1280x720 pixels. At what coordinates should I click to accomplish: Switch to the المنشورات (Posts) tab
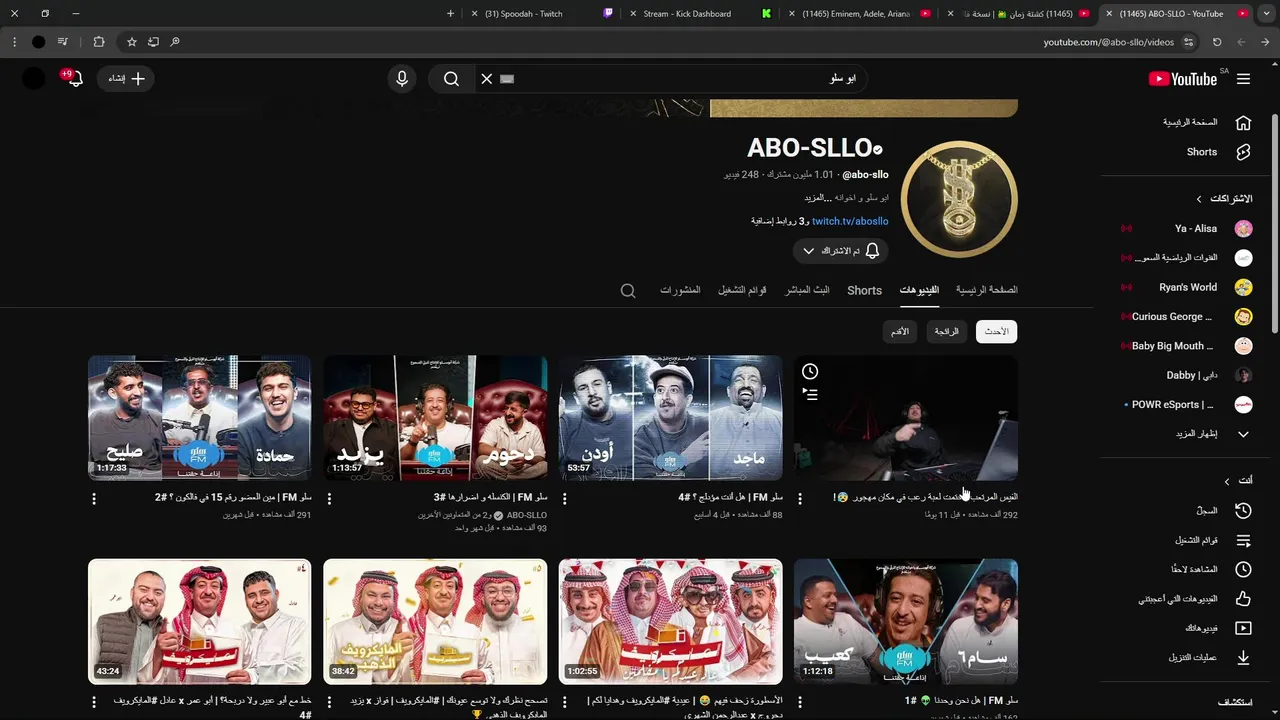pos(680,290)
